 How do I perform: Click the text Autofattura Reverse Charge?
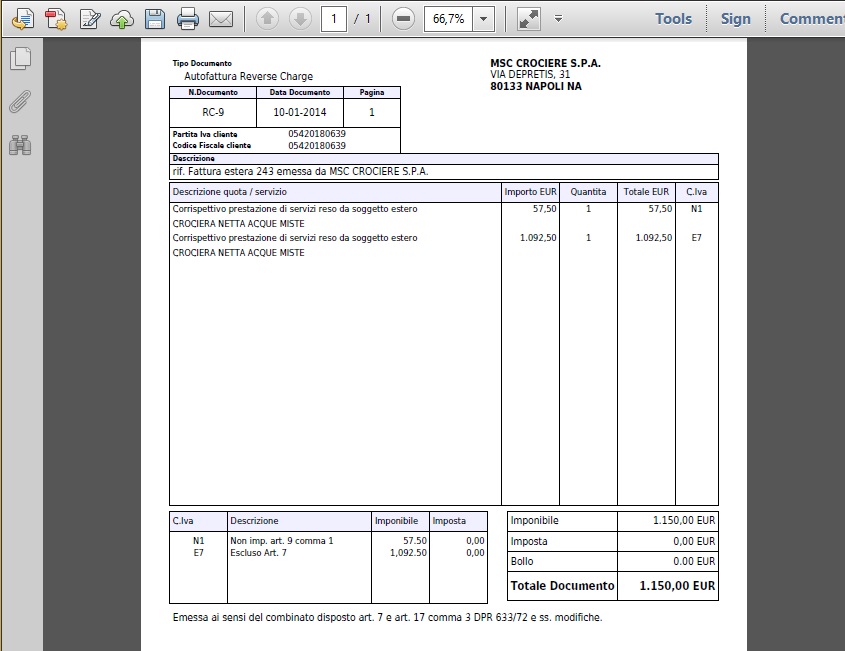[x=248, y=77]
